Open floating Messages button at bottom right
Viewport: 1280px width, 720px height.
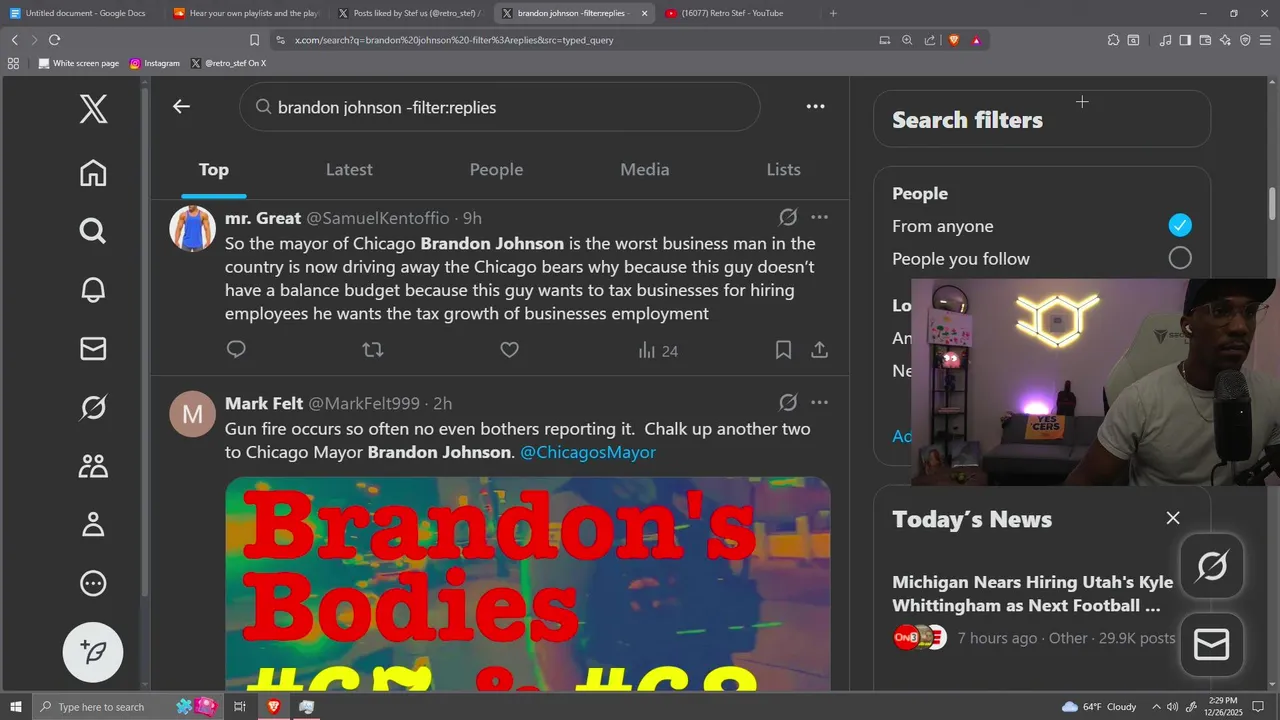tap(1212, 645)
